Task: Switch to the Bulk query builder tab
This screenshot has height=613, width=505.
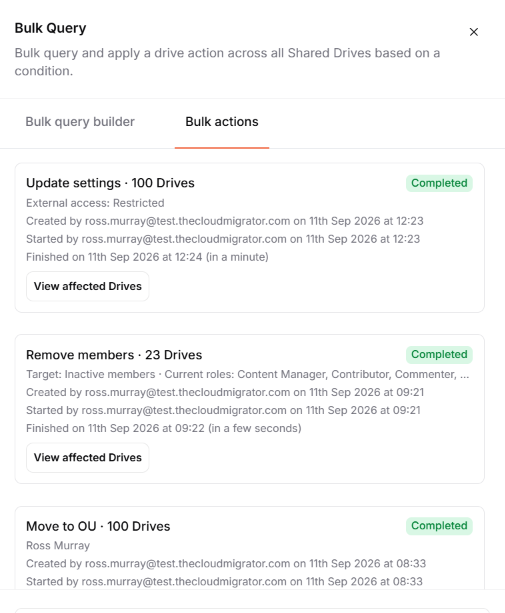Action: click(x=80, y=122)
